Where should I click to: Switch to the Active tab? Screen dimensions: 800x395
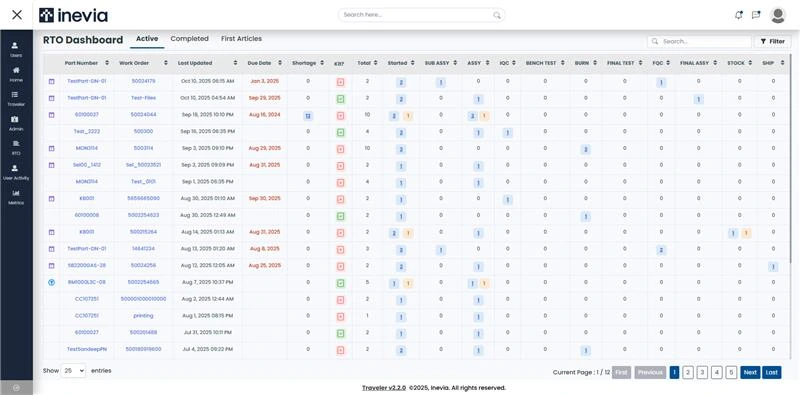(x=147, y=39)
